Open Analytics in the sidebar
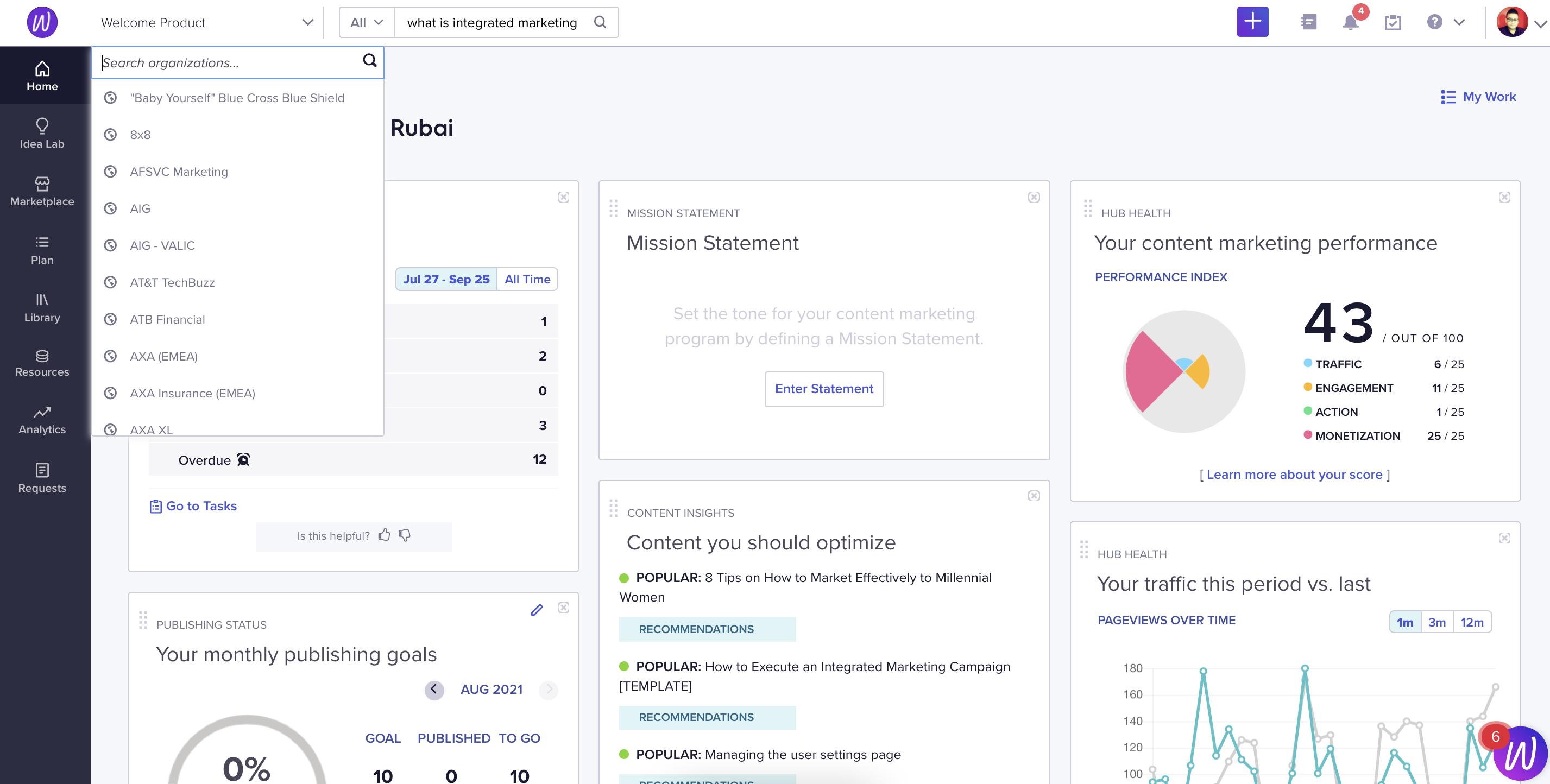 point(42,420)
